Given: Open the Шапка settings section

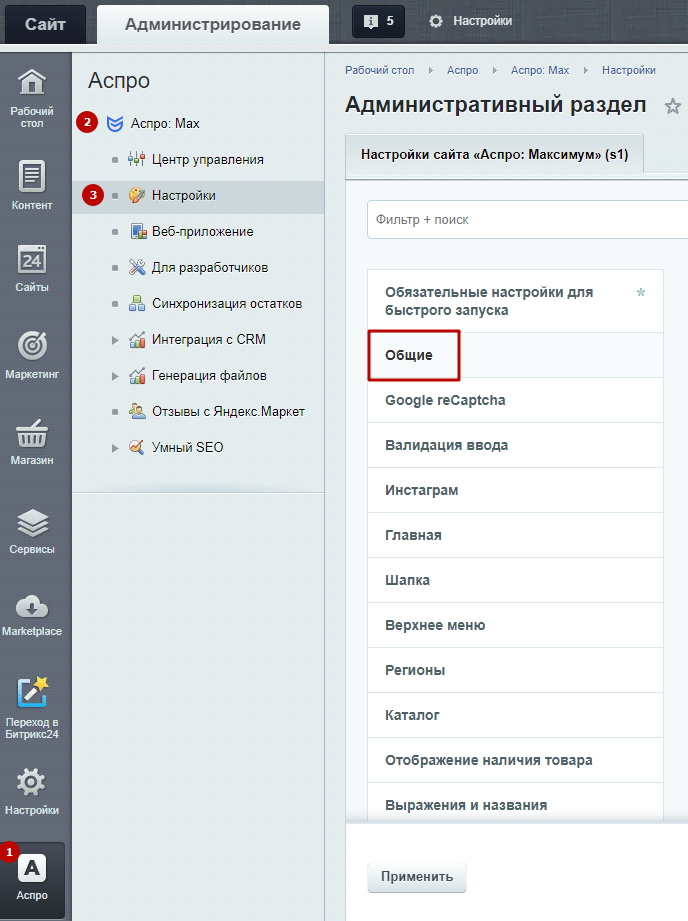Looking at the screenshot, I should [x=515, y=580].
